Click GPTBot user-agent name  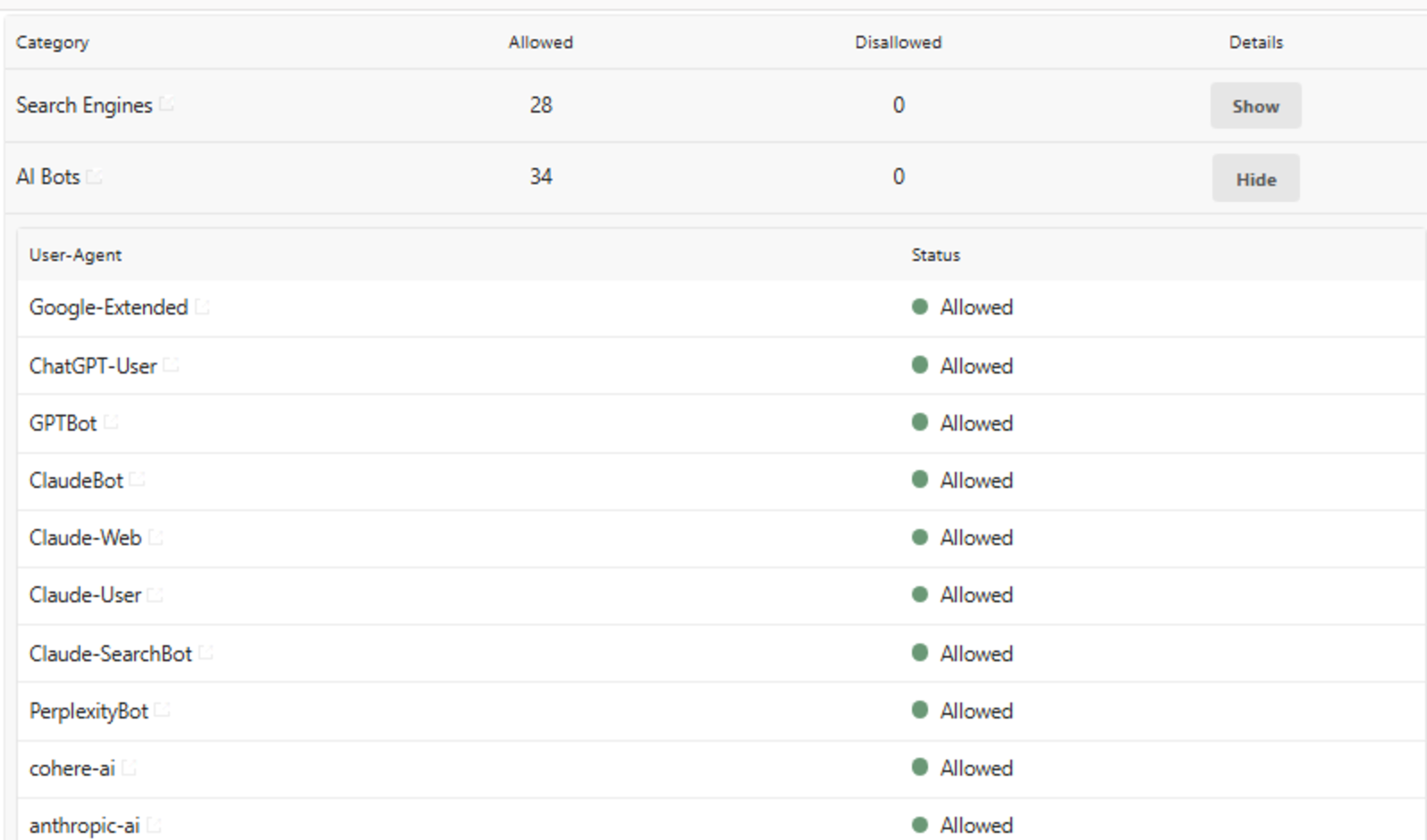(63, 423)
